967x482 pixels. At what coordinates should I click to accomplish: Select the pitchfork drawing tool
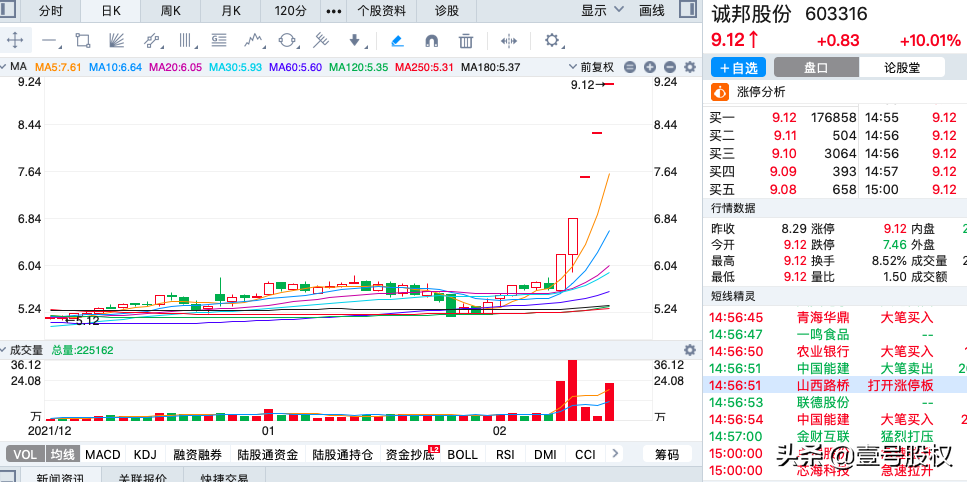320,41
